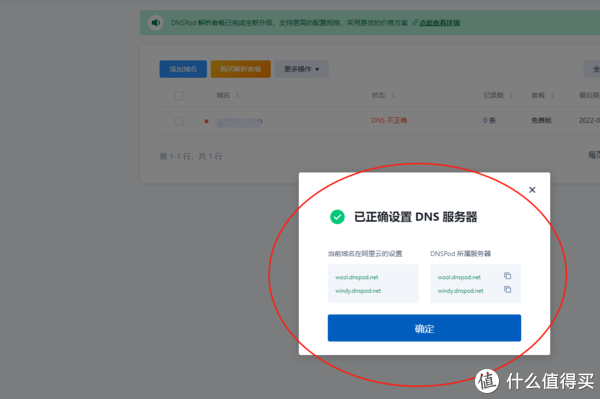Copy the windy.dnspod.net server address
The height and width of the screenshot is (399, 600).
tap(507, 290)
